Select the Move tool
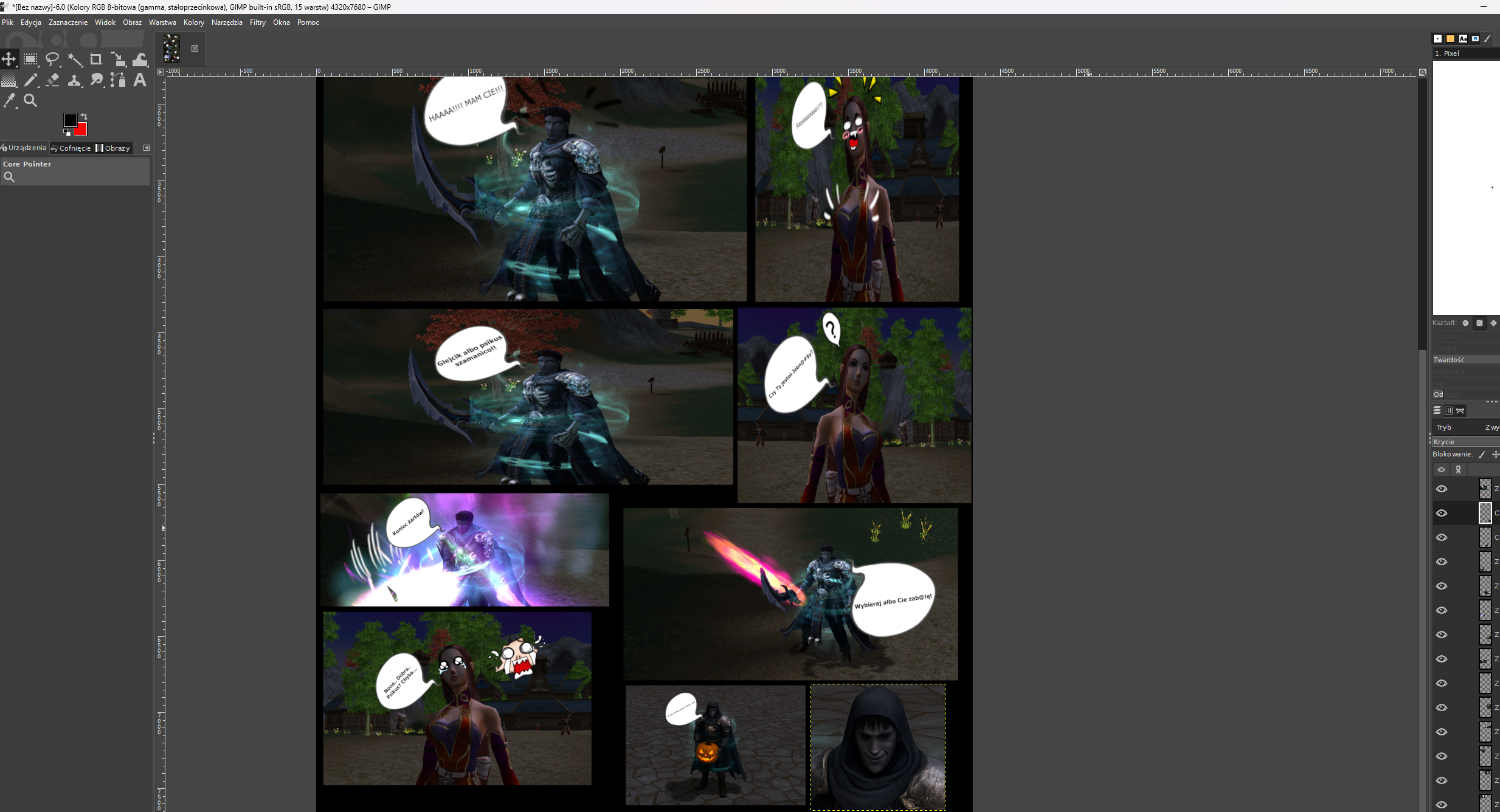The image size is (1500, 812). point(9,59)
